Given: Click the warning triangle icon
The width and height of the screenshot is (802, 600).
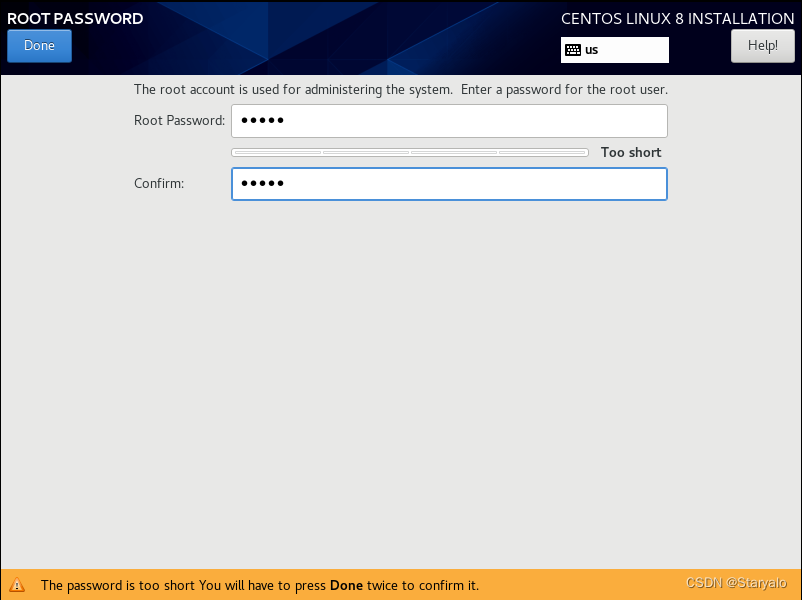Looking at the screenshot, I should tap(17, 585).
